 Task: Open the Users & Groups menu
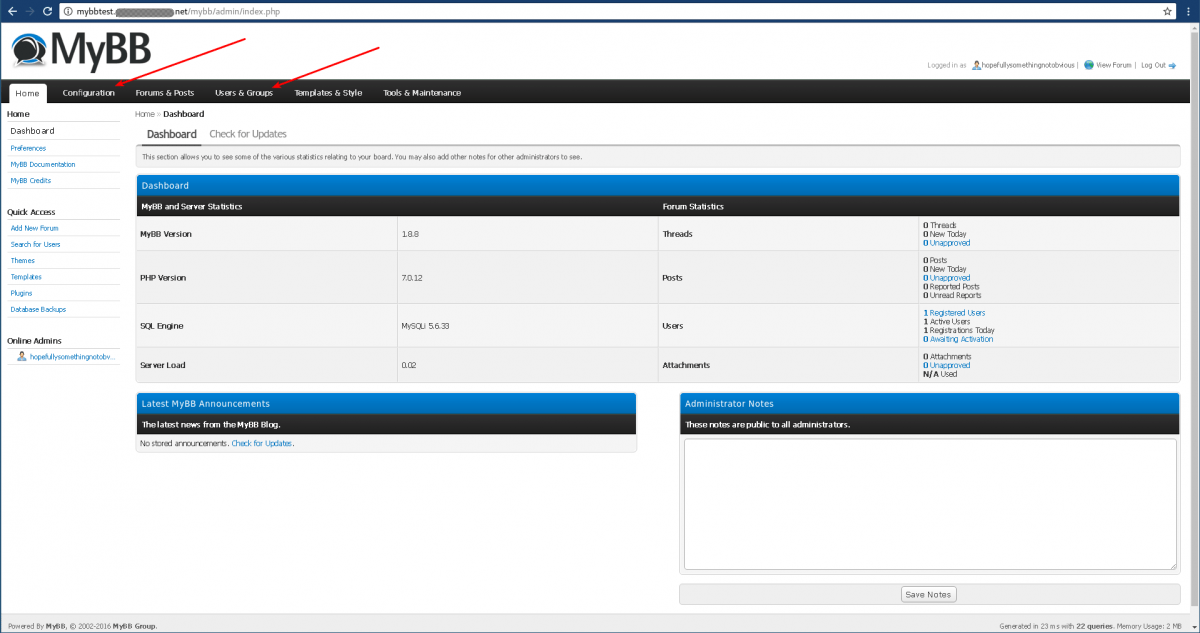(x=244, y=92)
